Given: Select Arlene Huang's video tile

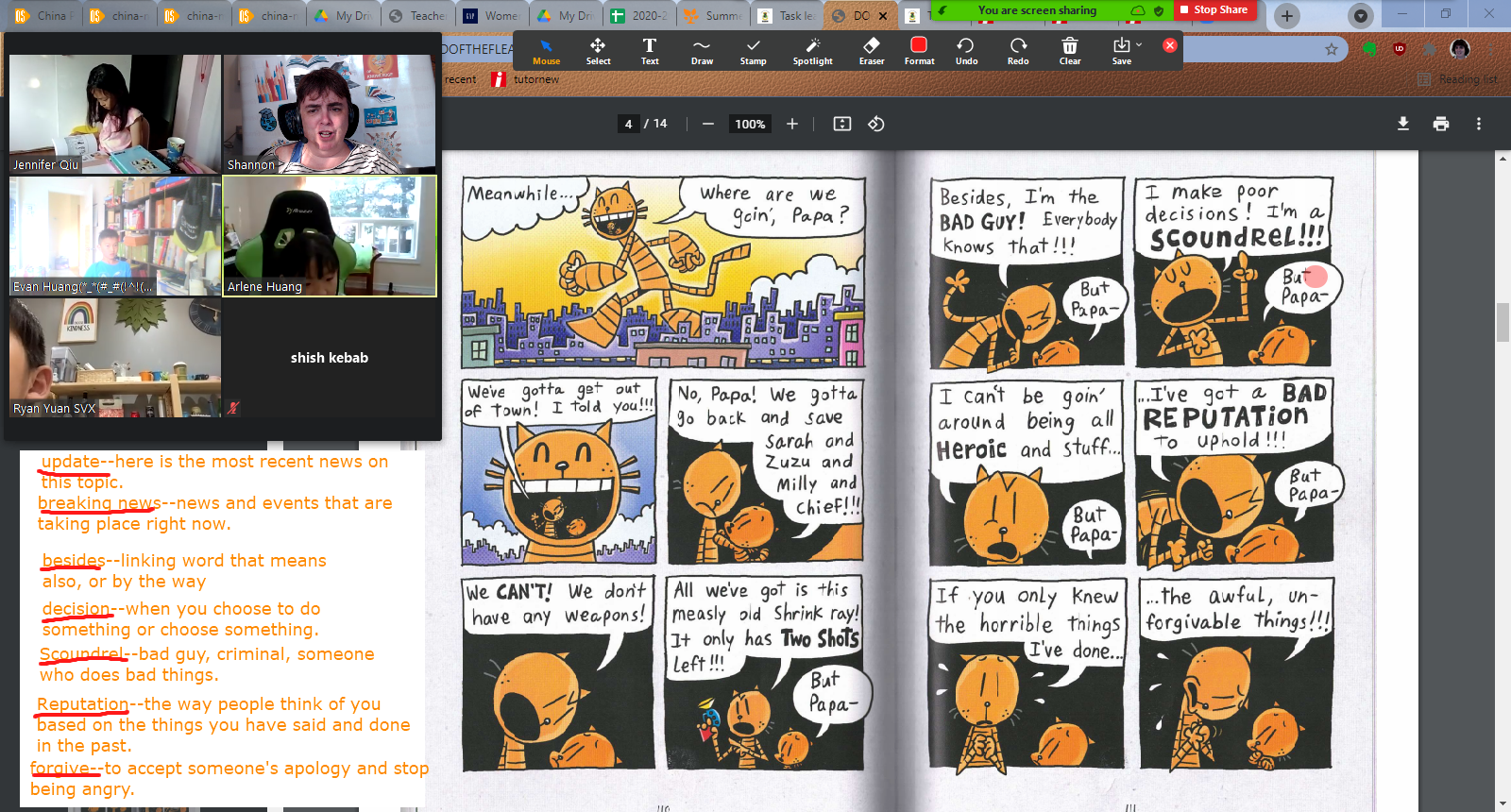Looking at the screenshot, I should click(330, 236).
